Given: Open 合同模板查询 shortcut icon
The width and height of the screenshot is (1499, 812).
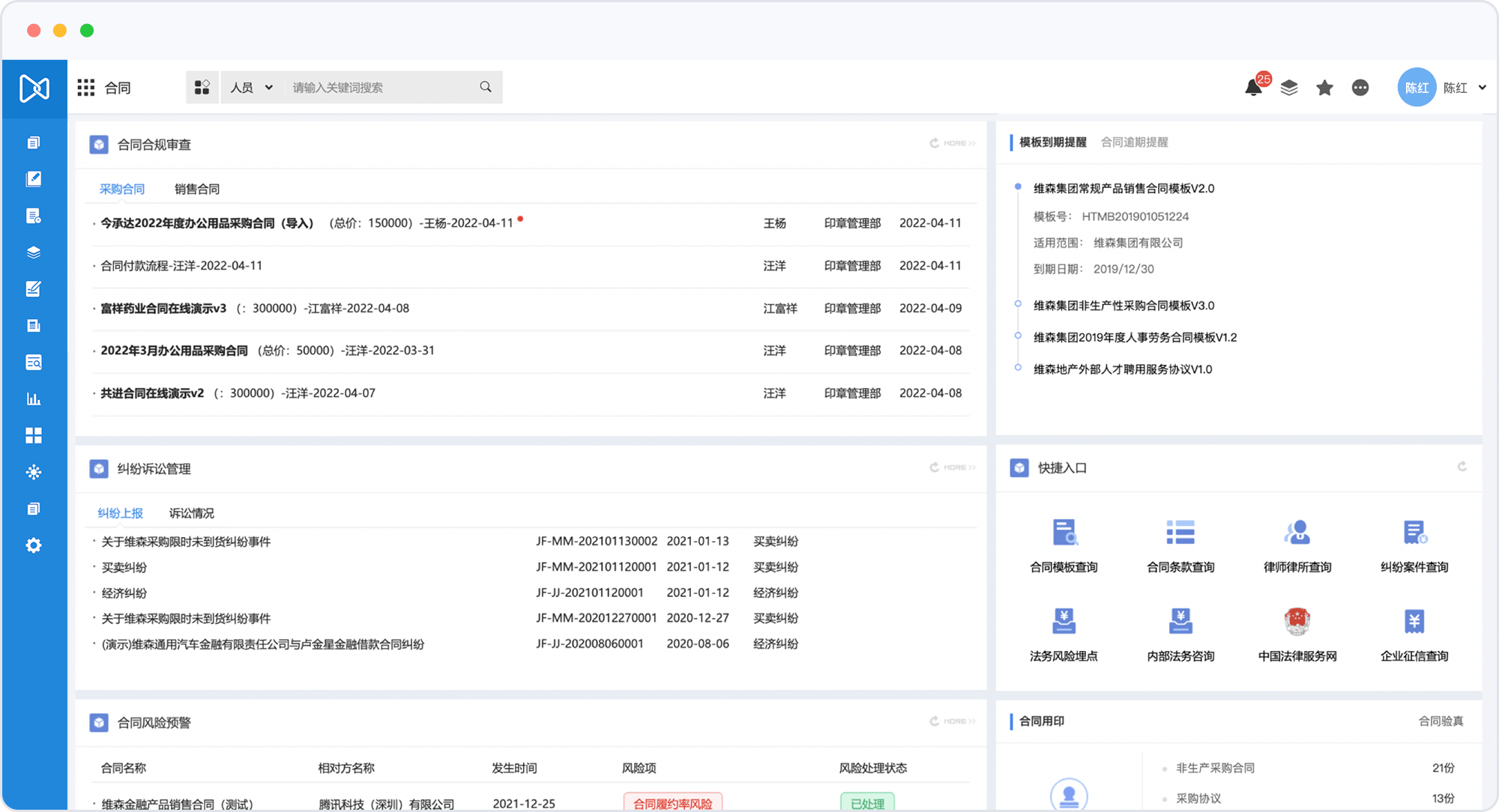Looking at the screenshot, I should click(x=1064, y=533).
